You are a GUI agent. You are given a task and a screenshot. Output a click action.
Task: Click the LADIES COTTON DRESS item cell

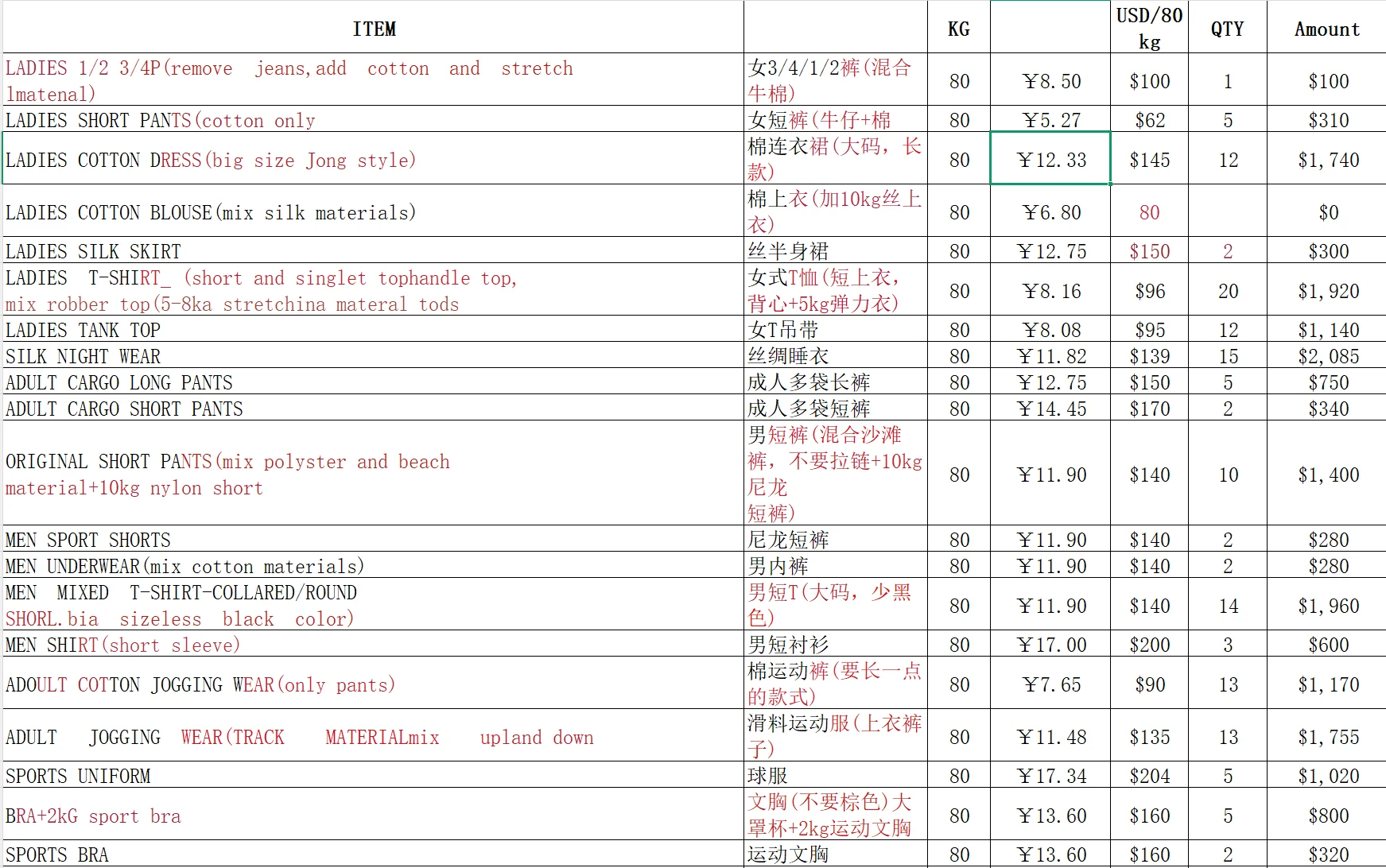373,158
